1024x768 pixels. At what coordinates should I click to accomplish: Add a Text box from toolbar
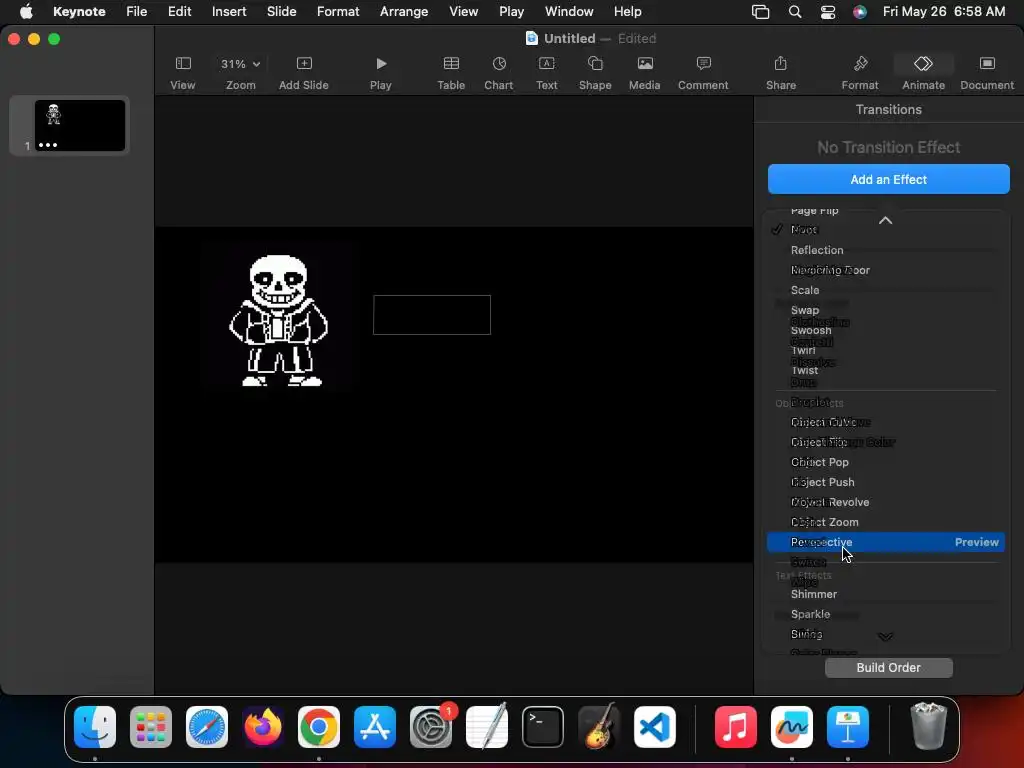(x=547, y=72)
